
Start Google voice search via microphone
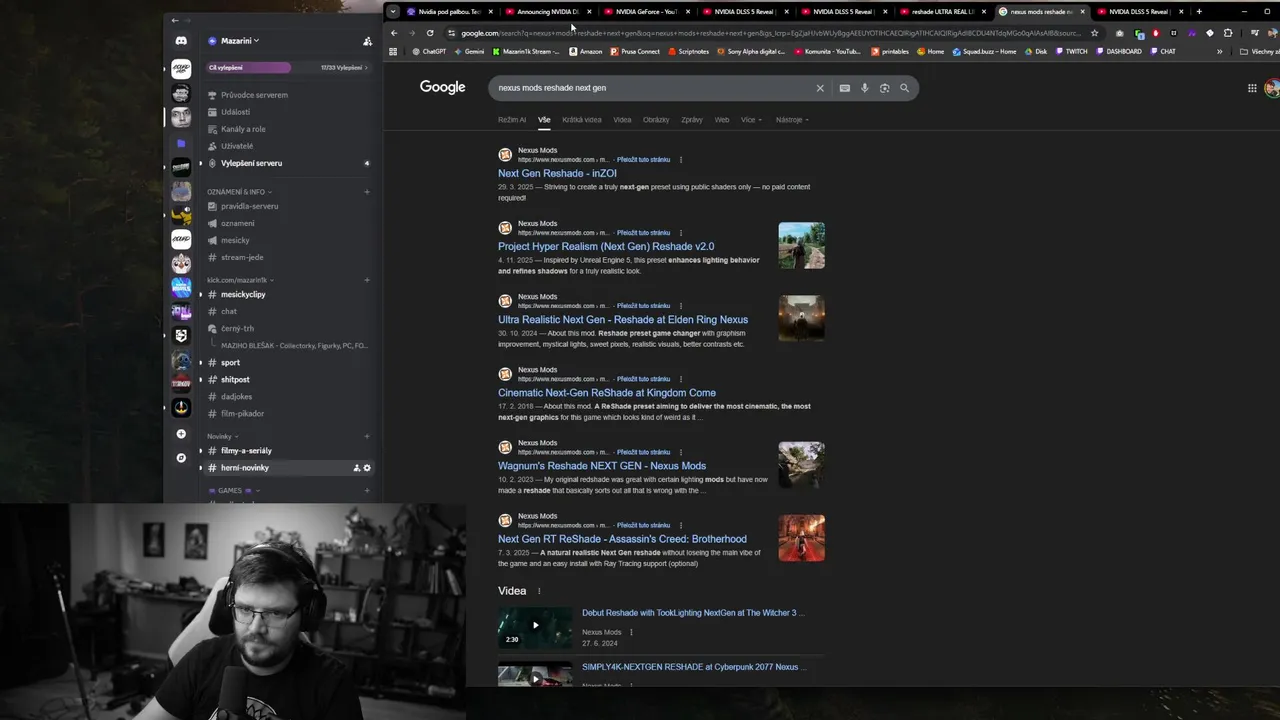(x=865, y=88)
